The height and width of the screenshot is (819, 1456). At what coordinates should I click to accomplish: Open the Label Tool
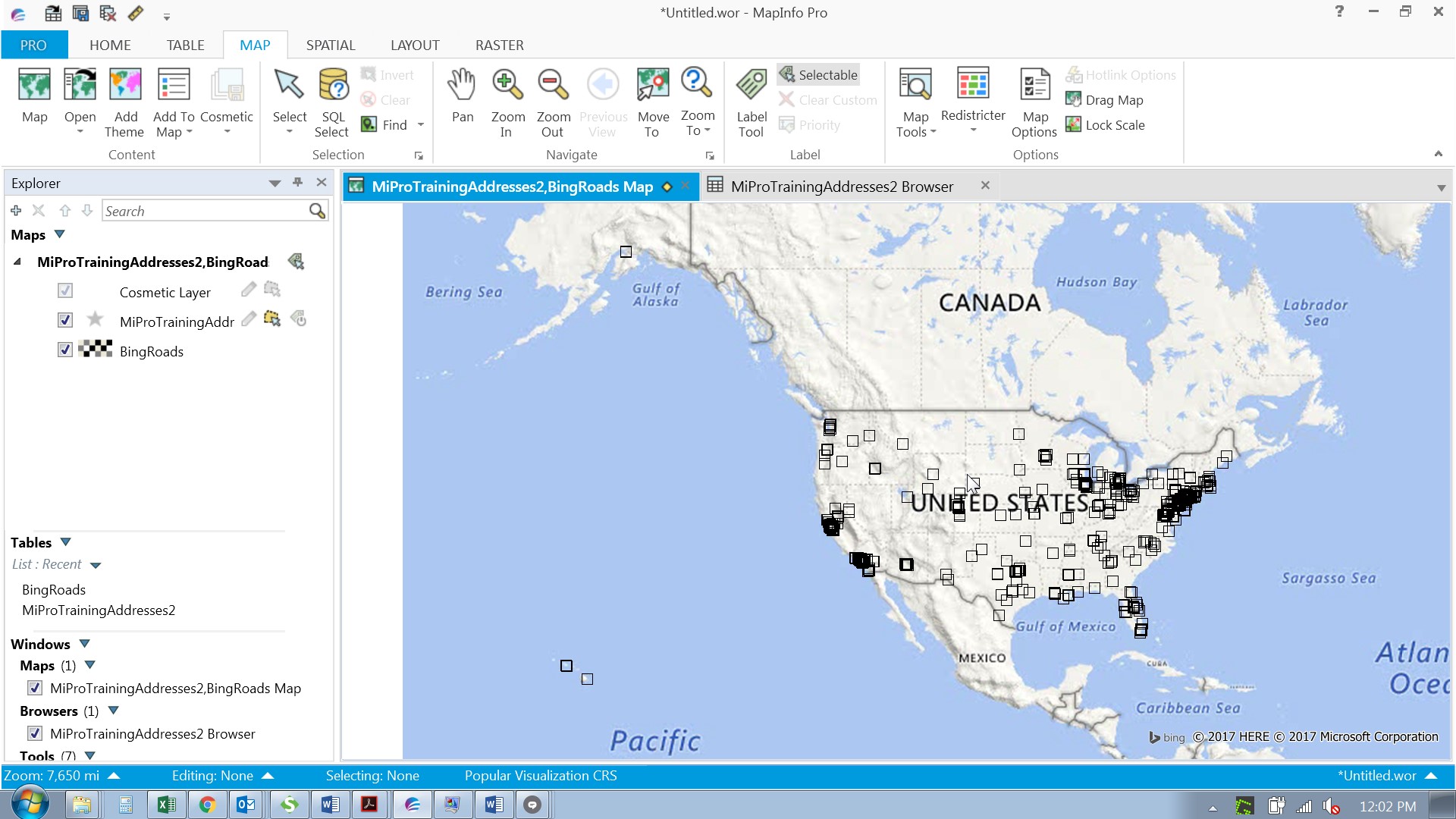(x=751, y=99)
